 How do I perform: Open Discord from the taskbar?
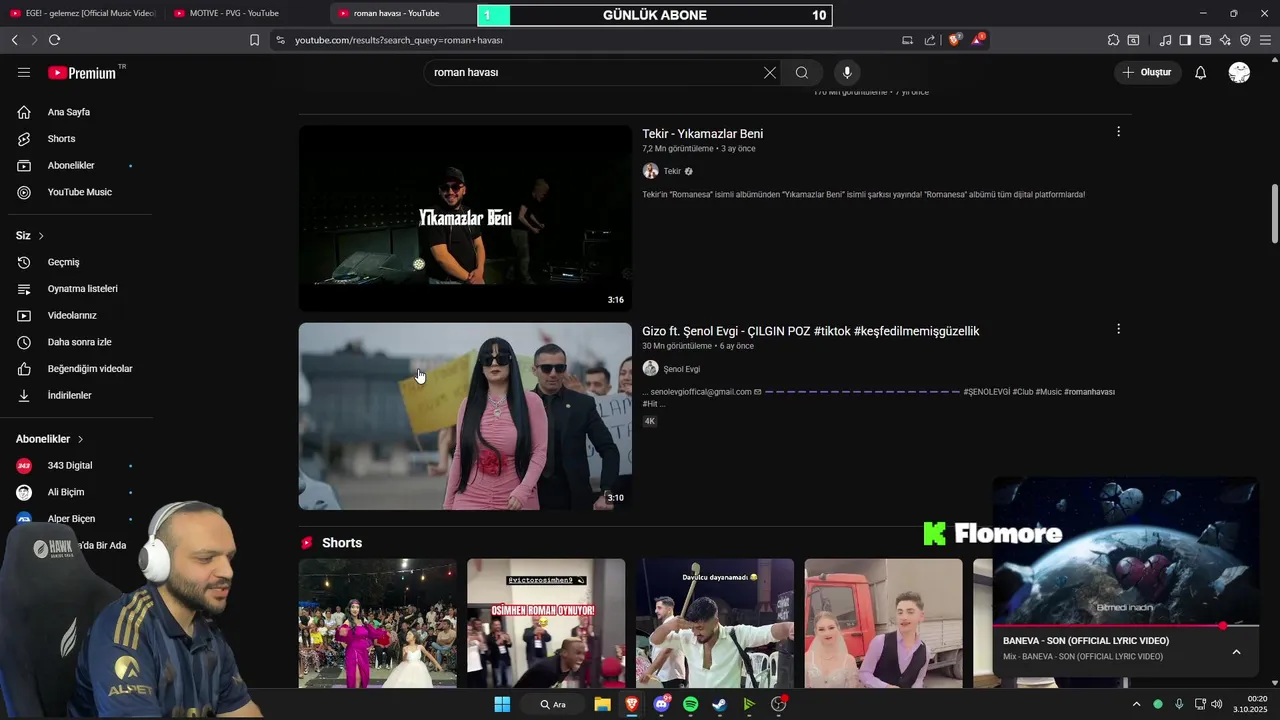tap(661, 704)
